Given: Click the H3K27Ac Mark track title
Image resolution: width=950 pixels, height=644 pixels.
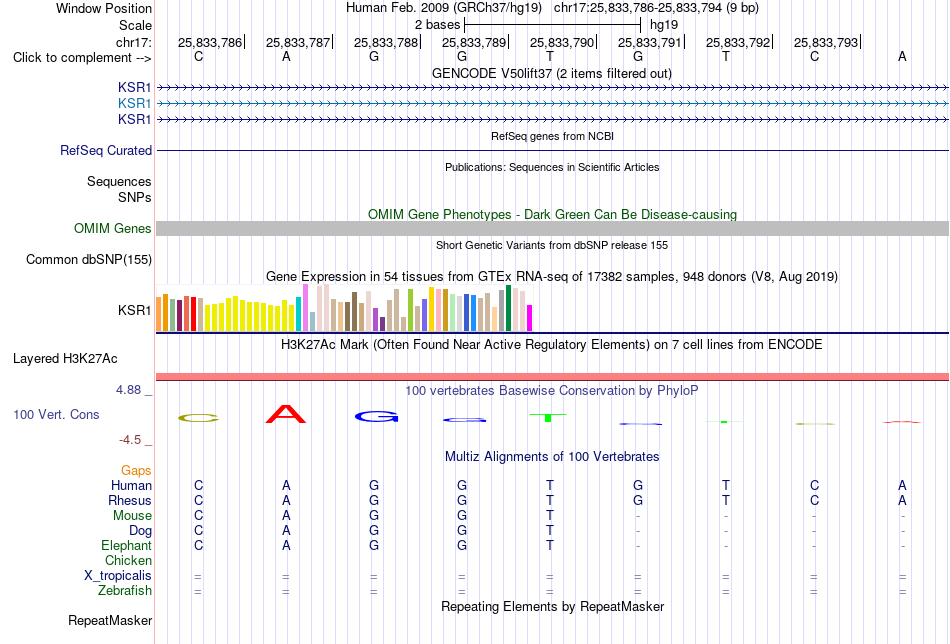Looking at the screenshot, I should 552,345.
